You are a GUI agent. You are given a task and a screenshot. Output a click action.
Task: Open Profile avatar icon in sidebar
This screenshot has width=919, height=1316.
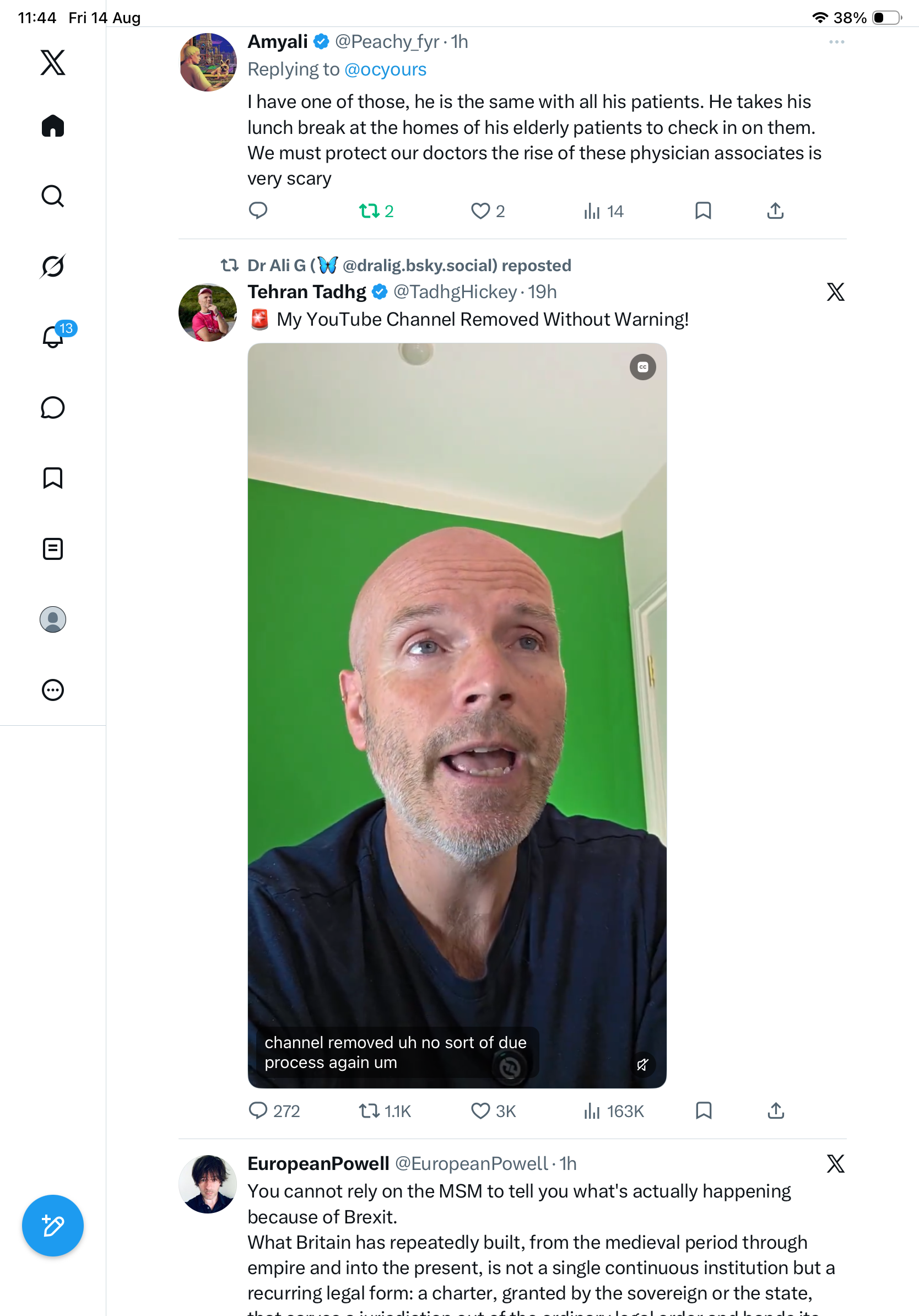53,619
